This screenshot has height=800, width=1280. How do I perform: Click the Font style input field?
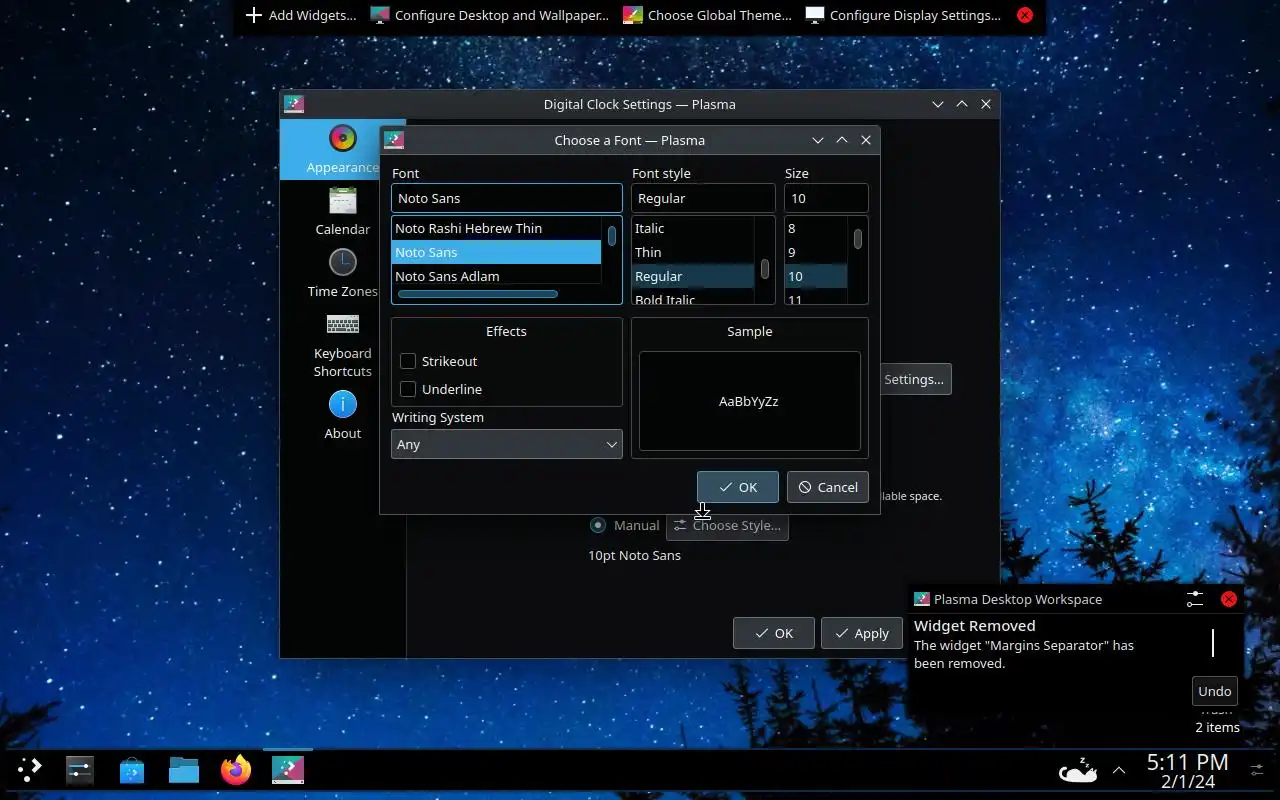pos(703,198)
